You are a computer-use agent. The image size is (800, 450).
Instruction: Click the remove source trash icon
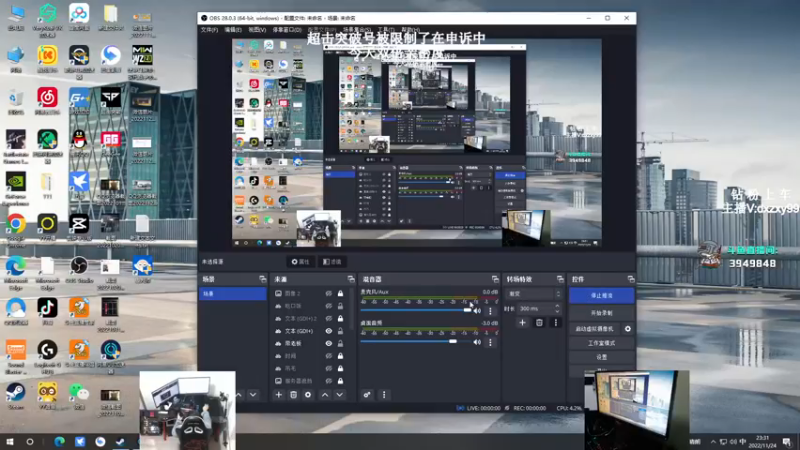coord(293,395)
